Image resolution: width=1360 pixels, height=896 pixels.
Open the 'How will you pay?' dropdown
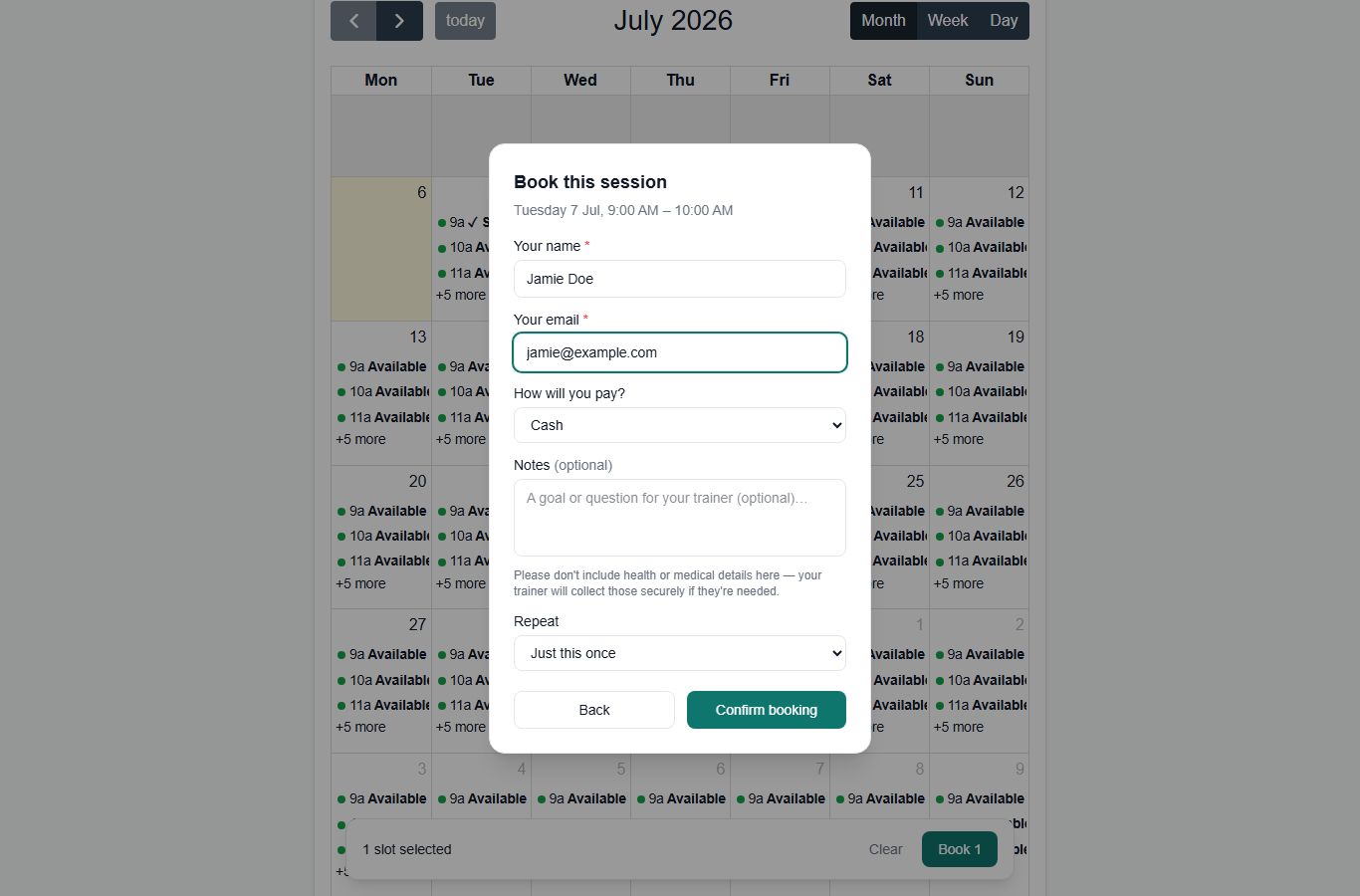[x=680, y=425]
